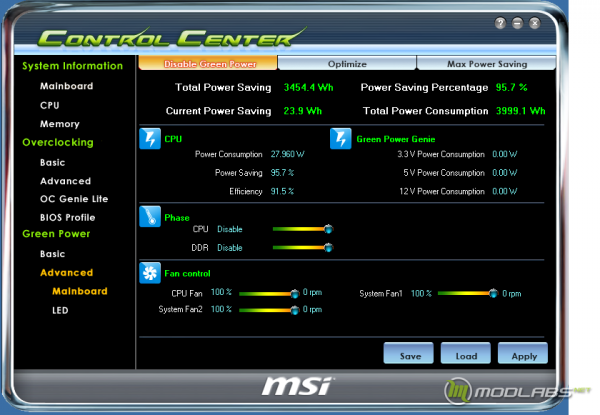Click CPU Efficiency value 91.5 %

click(282, 191)
